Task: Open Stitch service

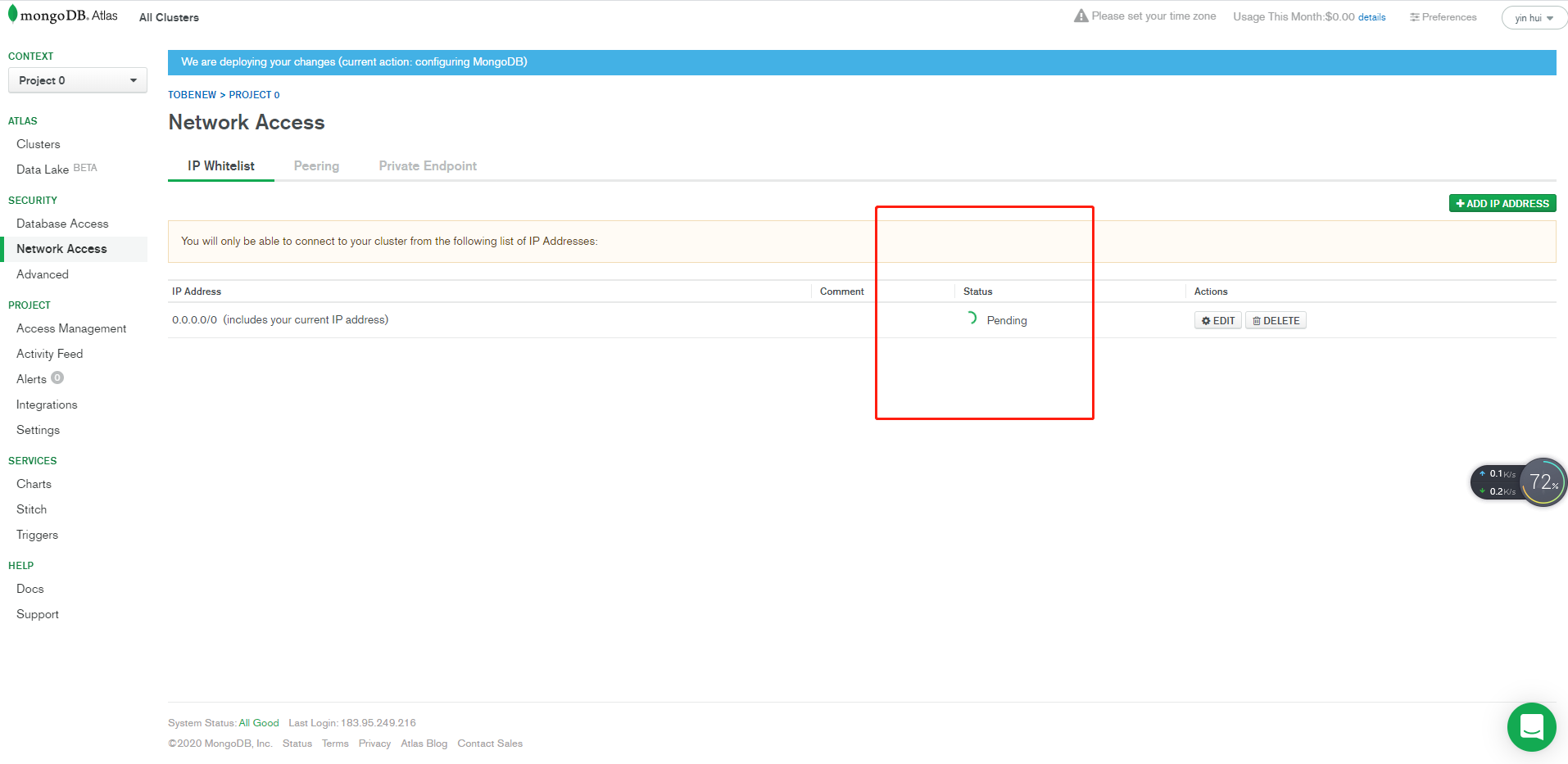Action: [x=31, y=509]
